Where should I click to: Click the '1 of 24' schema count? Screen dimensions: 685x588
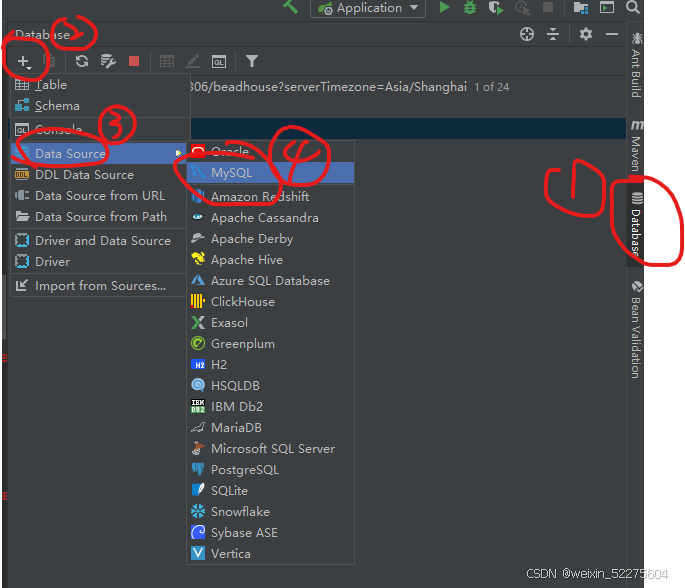click(491, 87)
